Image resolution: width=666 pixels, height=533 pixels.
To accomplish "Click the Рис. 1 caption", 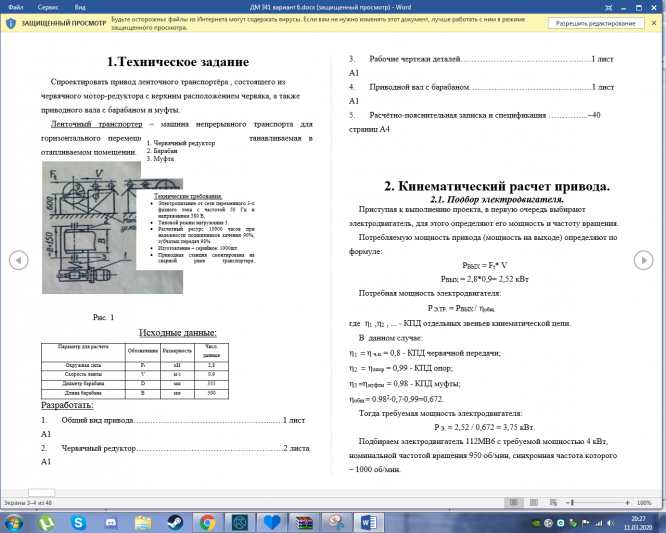I will 103,317.
